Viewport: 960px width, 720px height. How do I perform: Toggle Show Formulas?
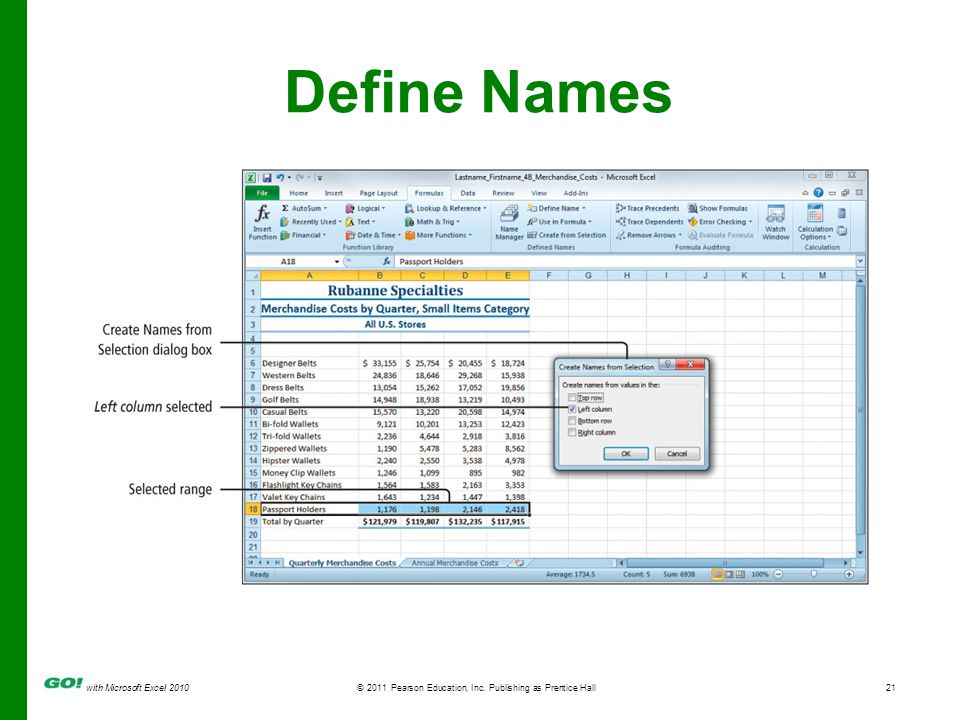(x=718, y=208)
